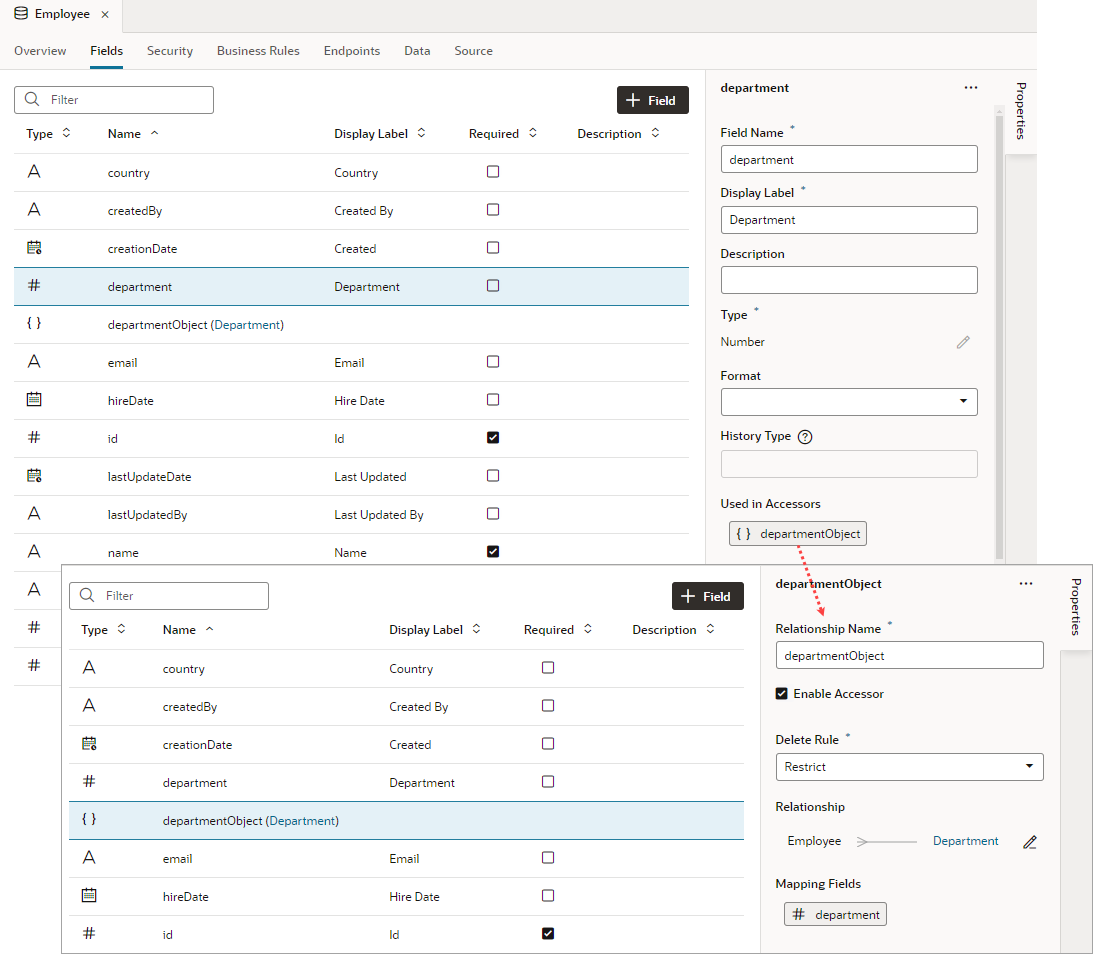Switch to the Security tab

[170, 51]
